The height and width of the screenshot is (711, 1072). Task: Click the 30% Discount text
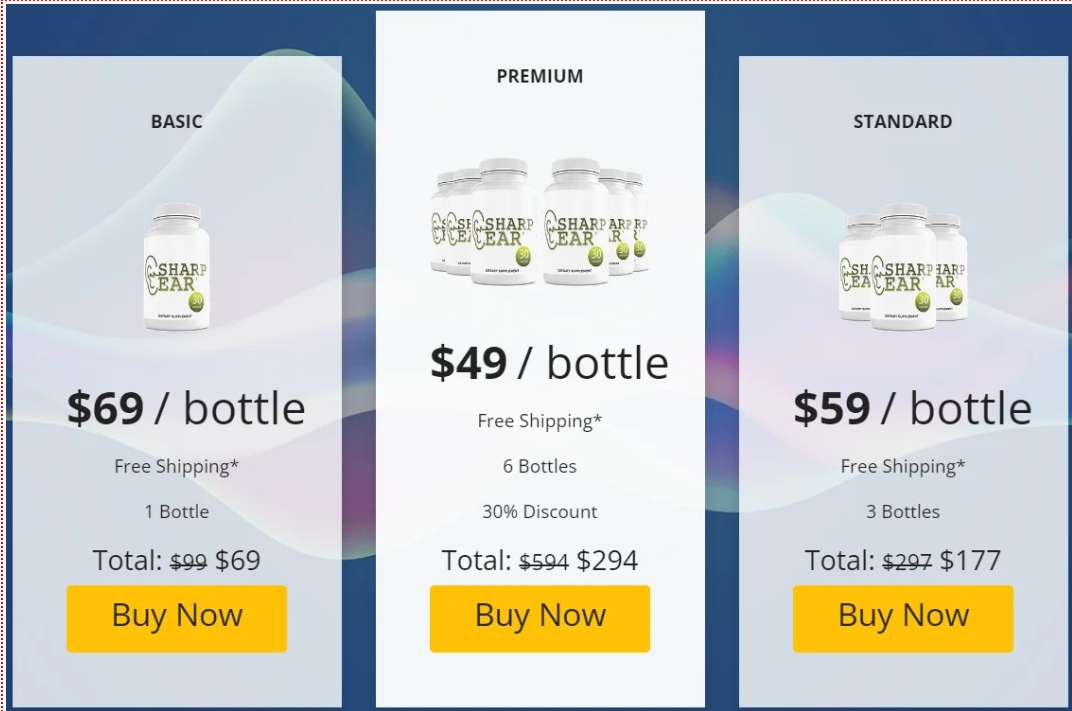click(540, 512)
